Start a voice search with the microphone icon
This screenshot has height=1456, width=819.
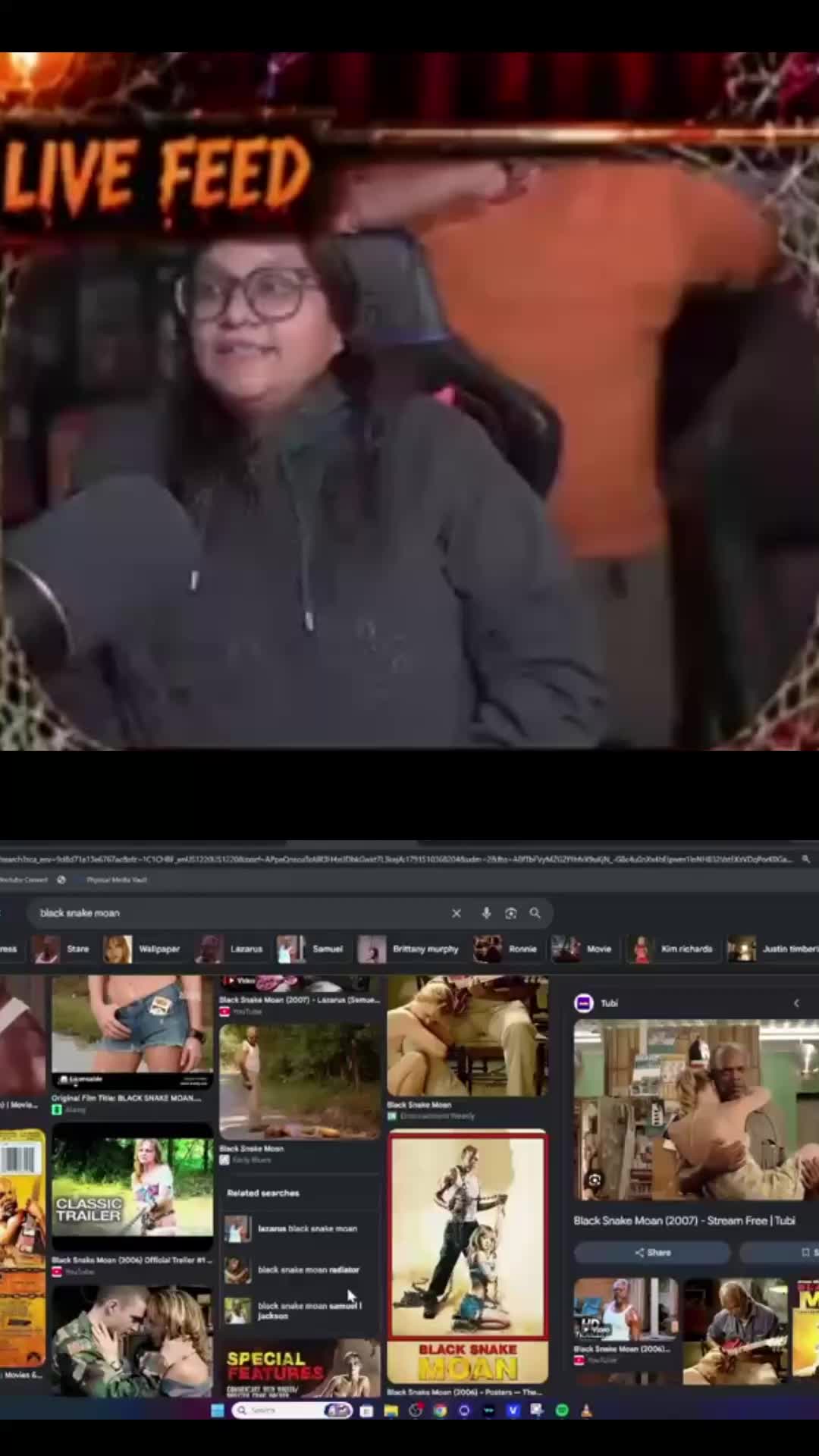click(486, 913)
